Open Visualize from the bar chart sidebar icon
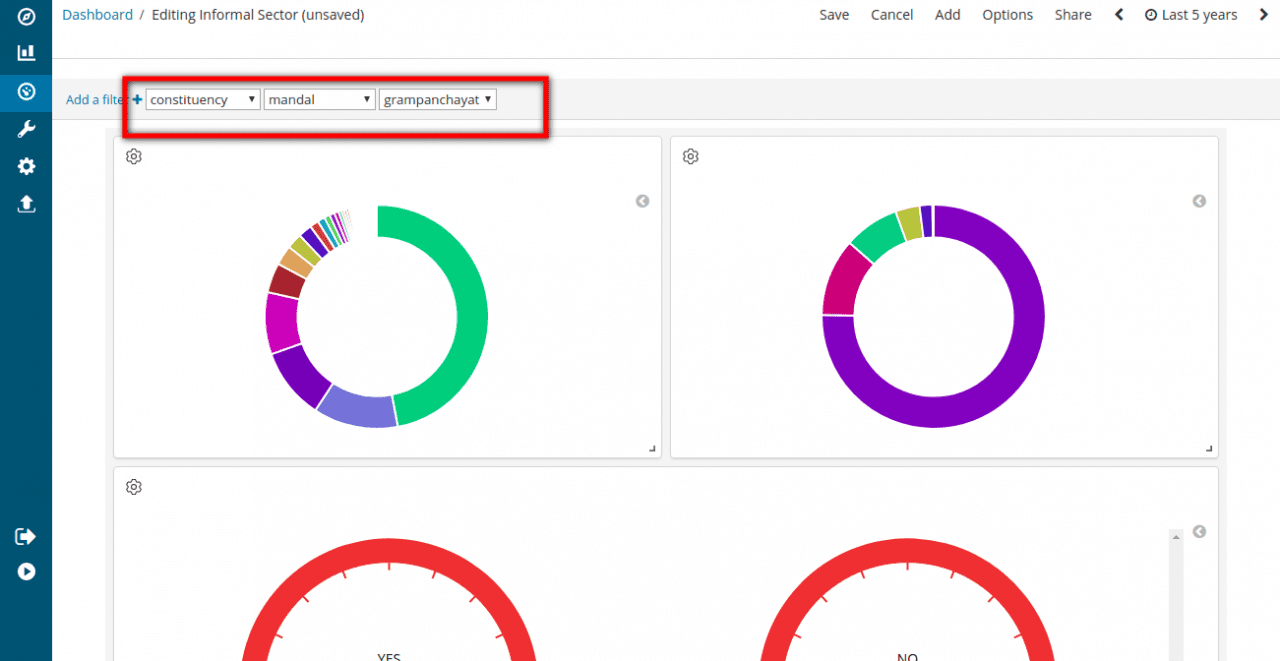1280x661 pixels. 27,53
